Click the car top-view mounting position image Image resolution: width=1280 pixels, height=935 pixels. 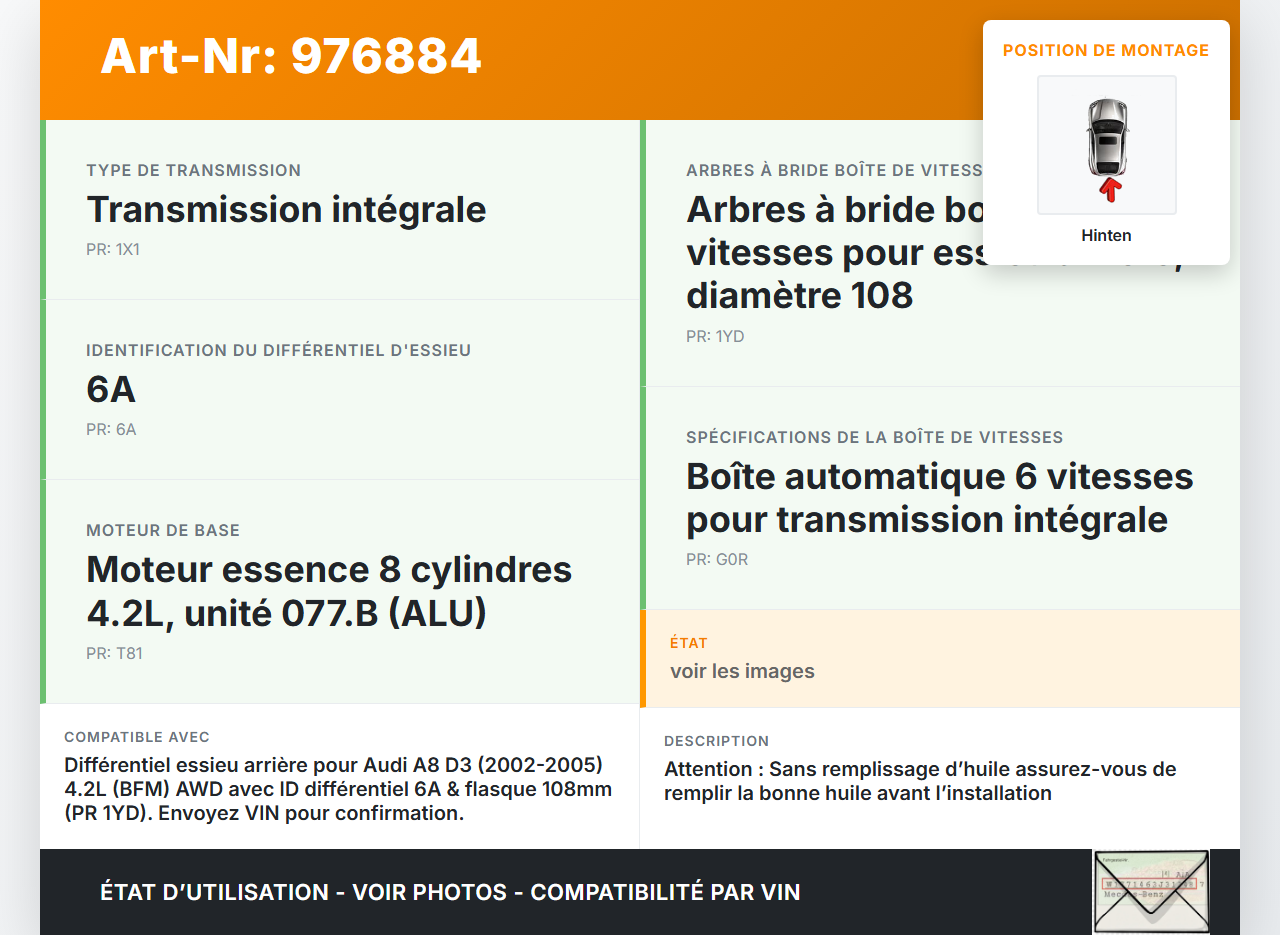click(x=1106, y=145)
